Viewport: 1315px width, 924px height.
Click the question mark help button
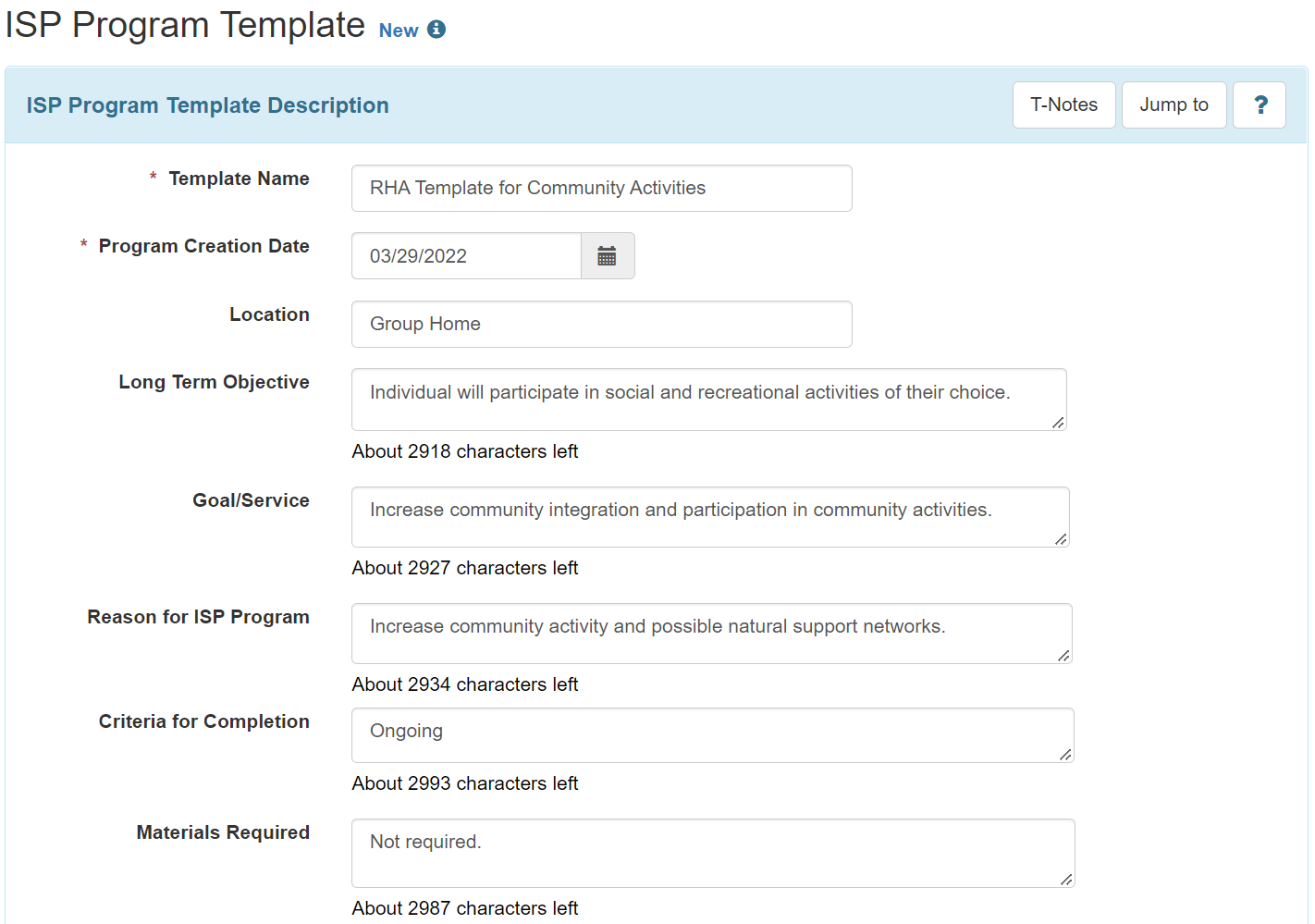1260,105
